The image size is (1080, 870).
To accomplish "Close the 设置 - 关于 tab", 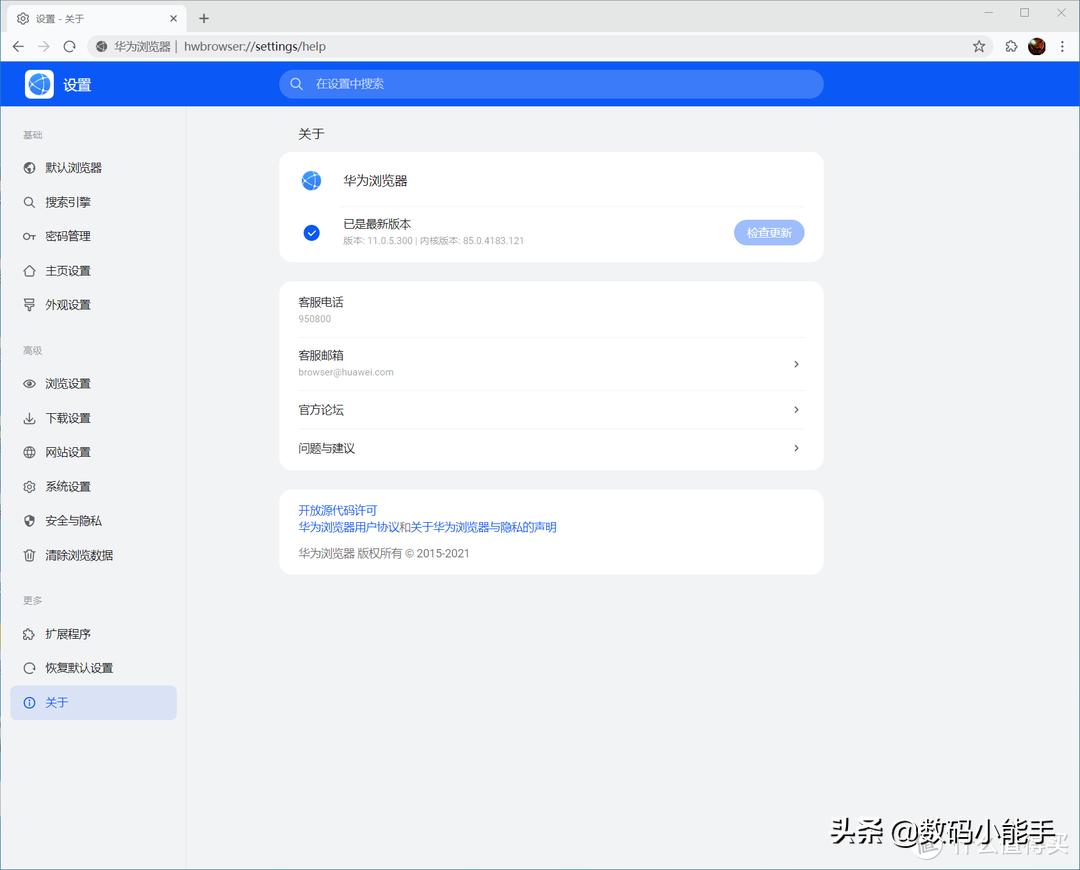I will pyautogui.click(x=174, y=19).
